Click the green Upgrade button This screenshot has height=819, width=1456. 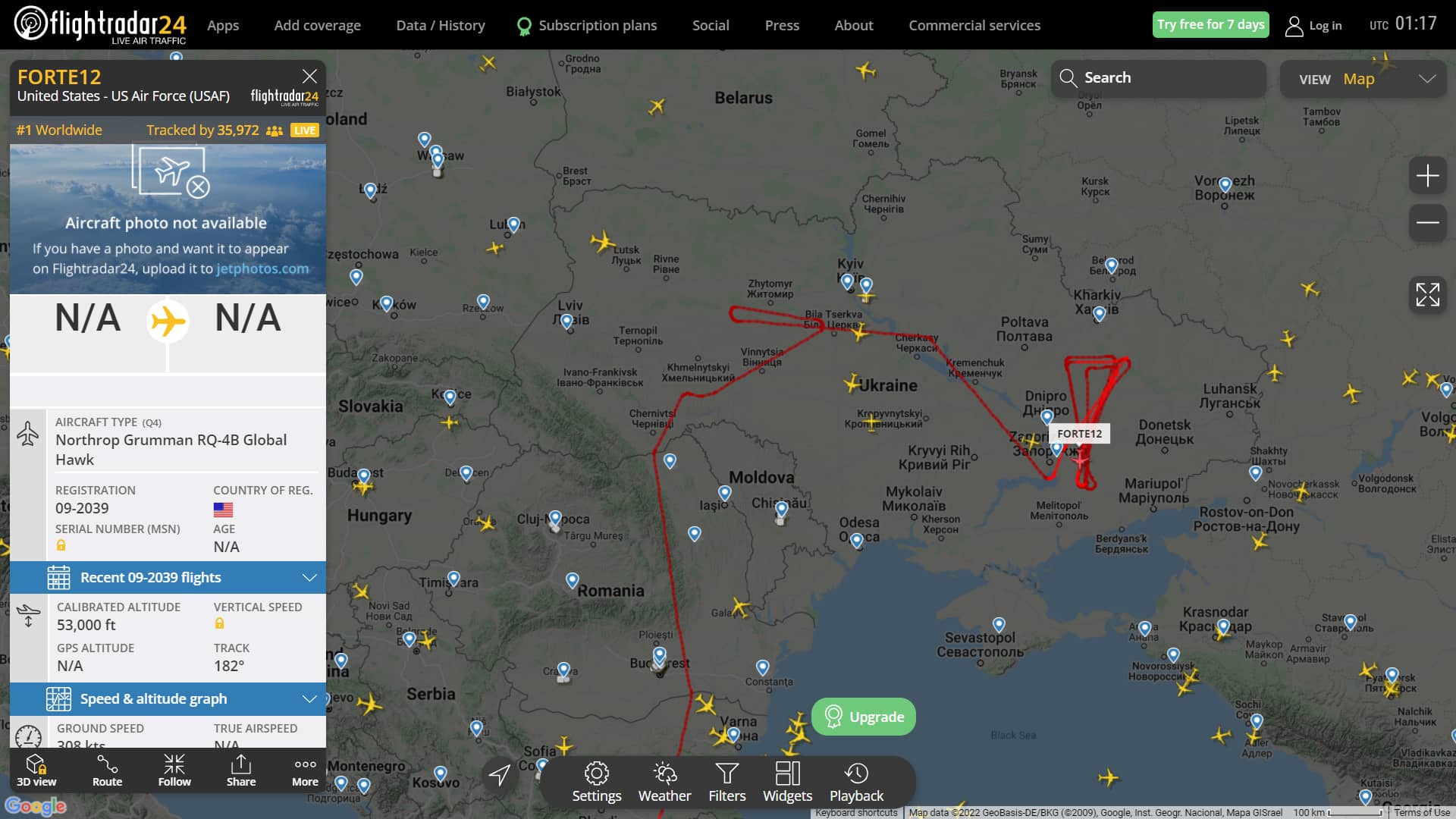[863, 717]
